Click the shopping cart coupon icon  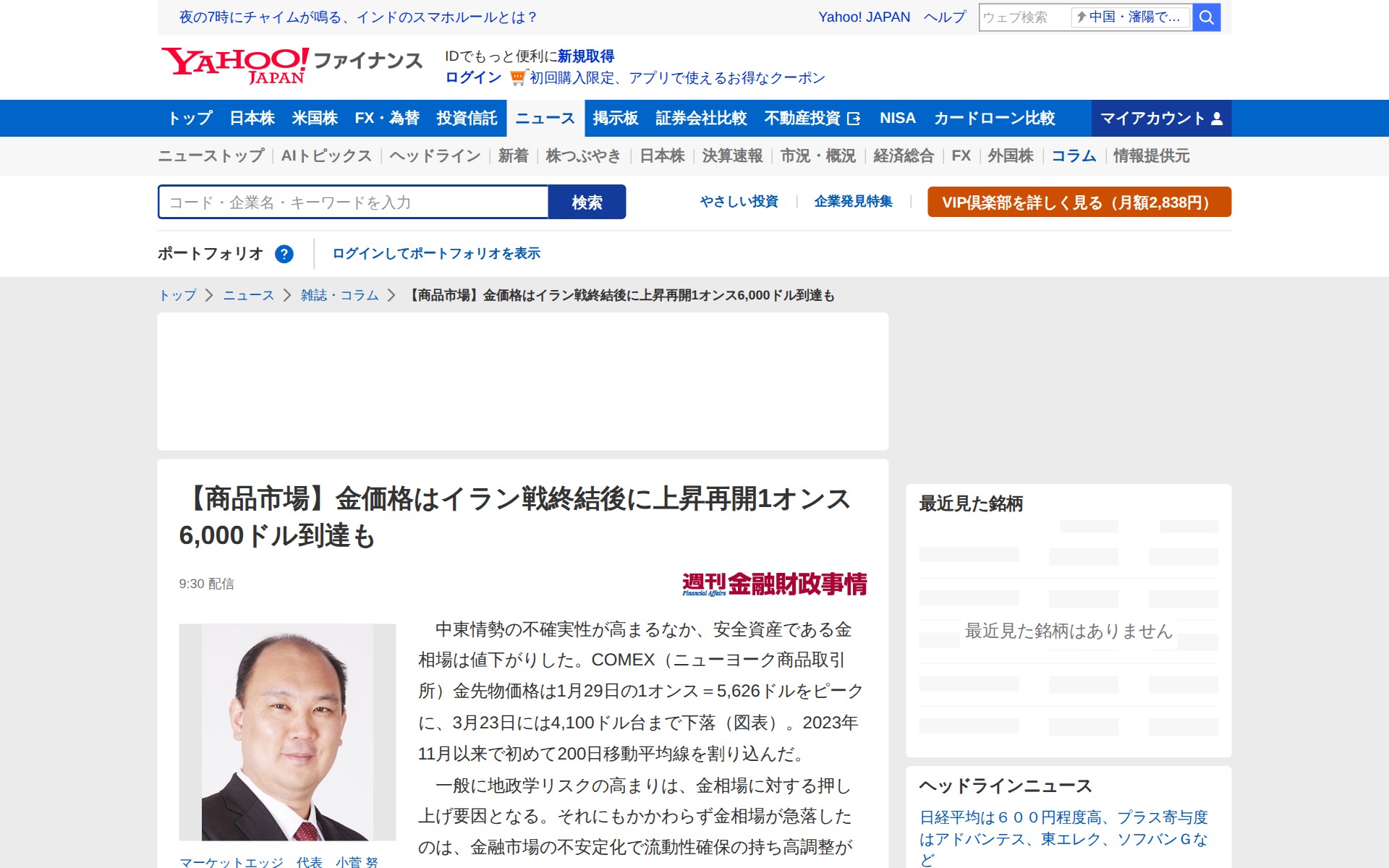[x=517, y=77]
